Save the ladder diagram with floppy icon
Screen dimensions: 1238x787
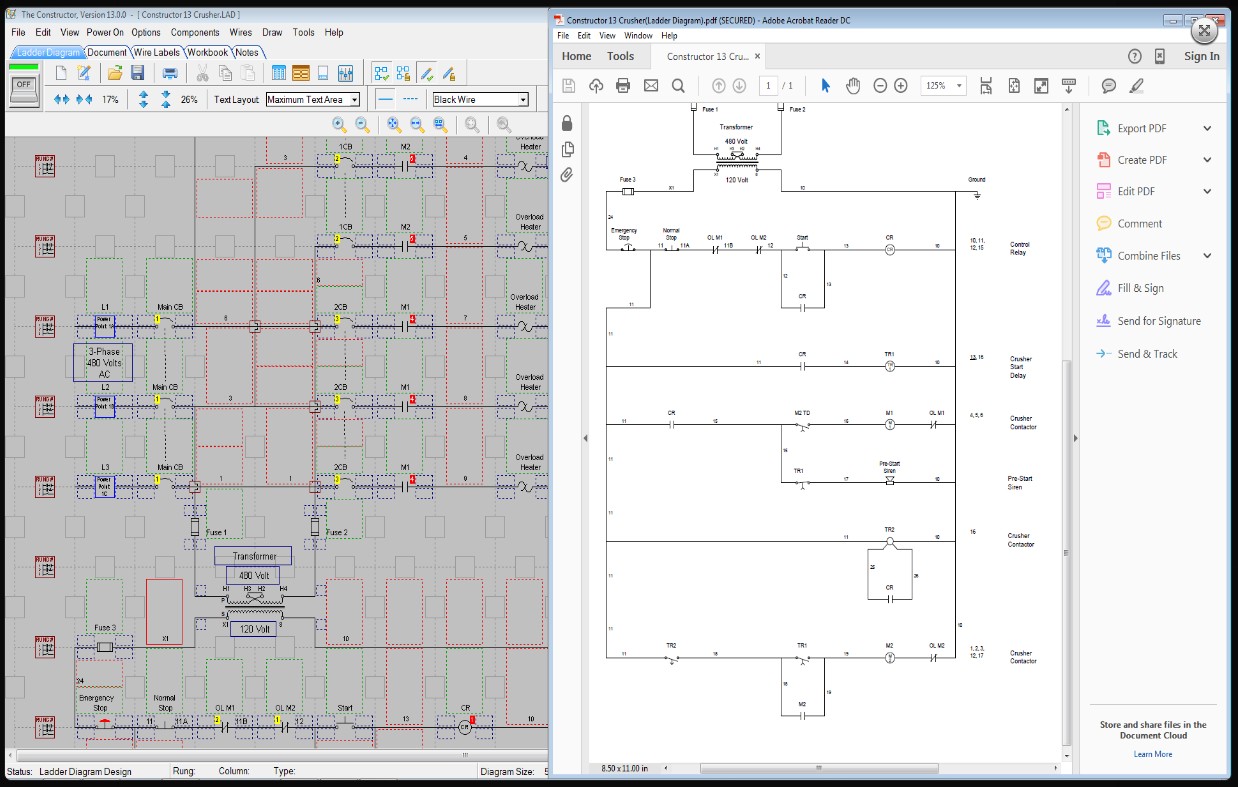pyautogui.click(x=138, y=73)
